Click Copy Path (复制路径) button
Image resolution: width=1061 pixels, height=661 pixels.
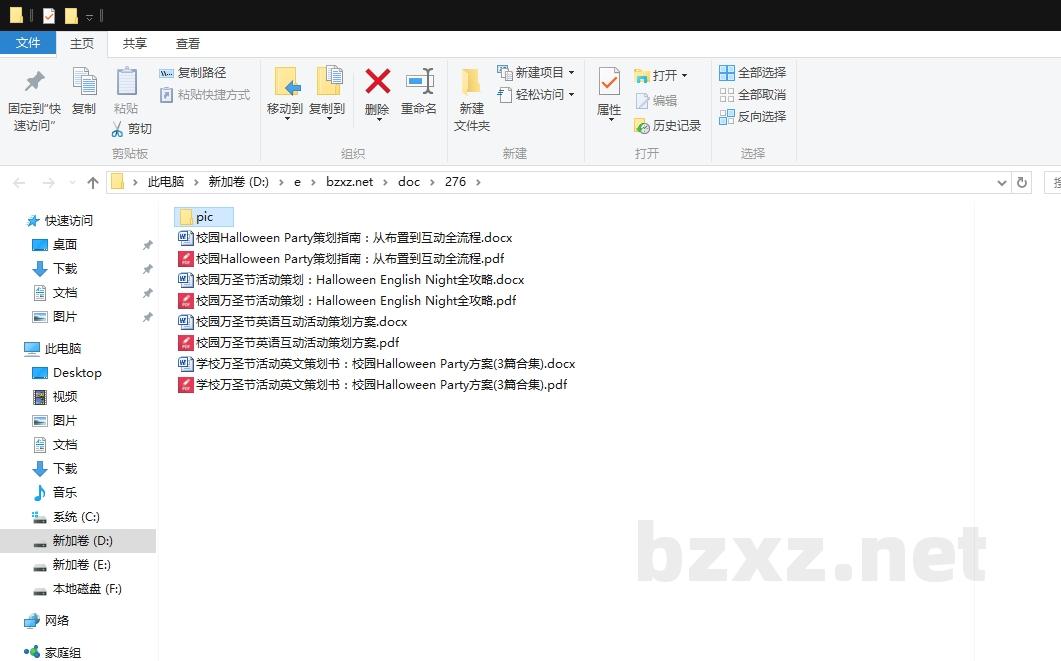coord(193,73)
